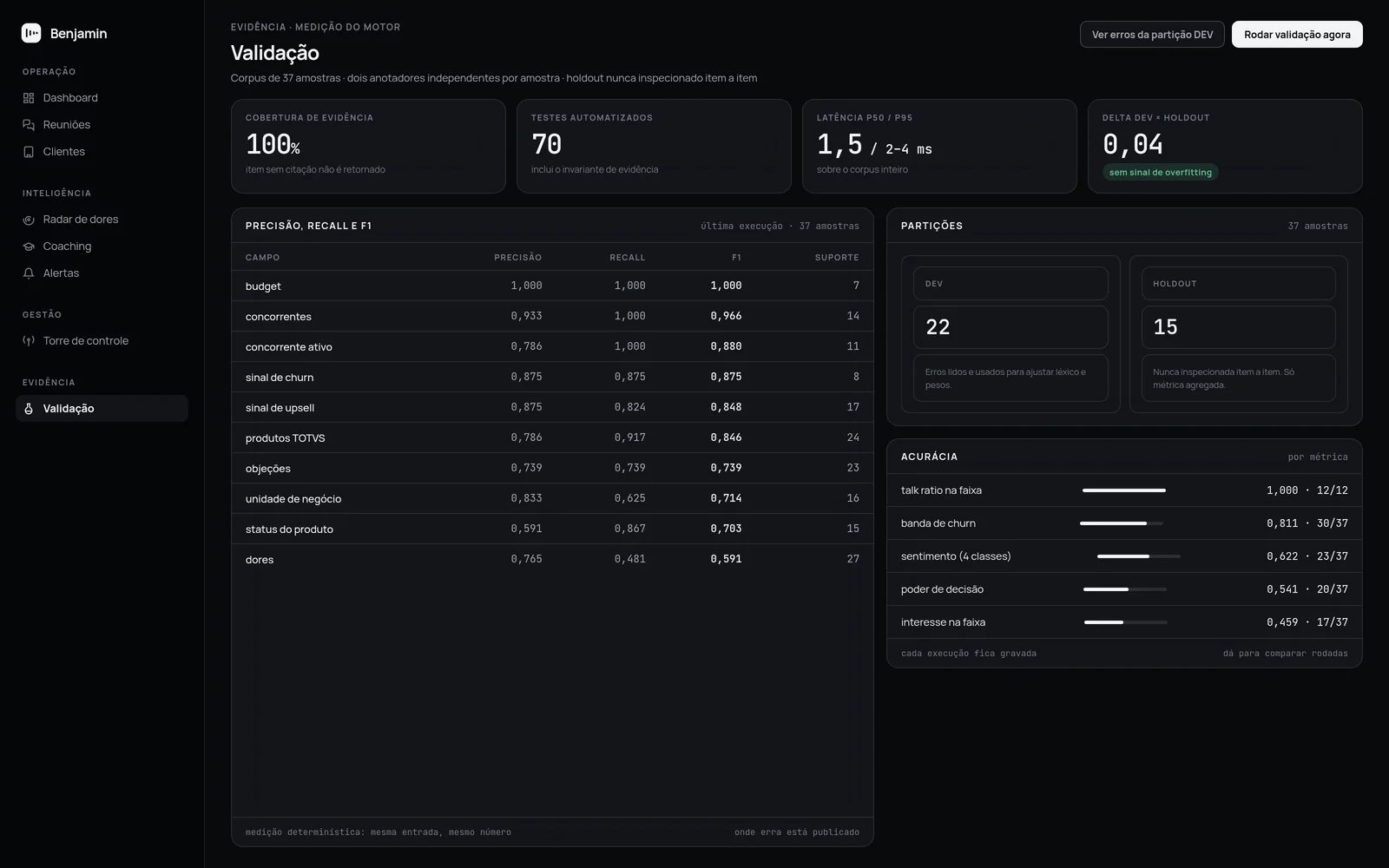Click the SUPORTE column header
This screenshot has width=1389, height=868.
tap(837, 258)
